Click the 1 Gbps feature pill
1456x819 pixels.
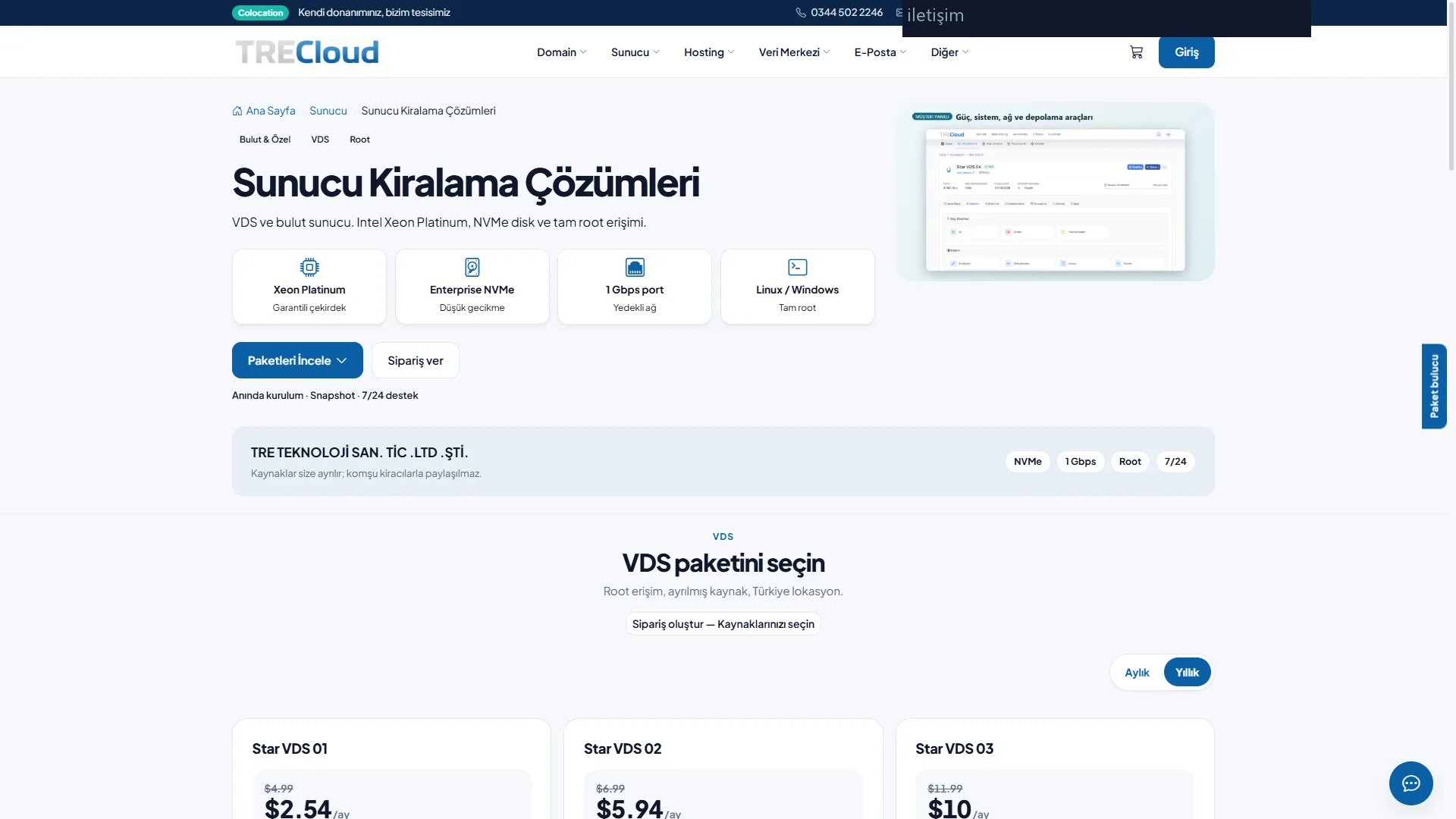(x=1080, y=462)
